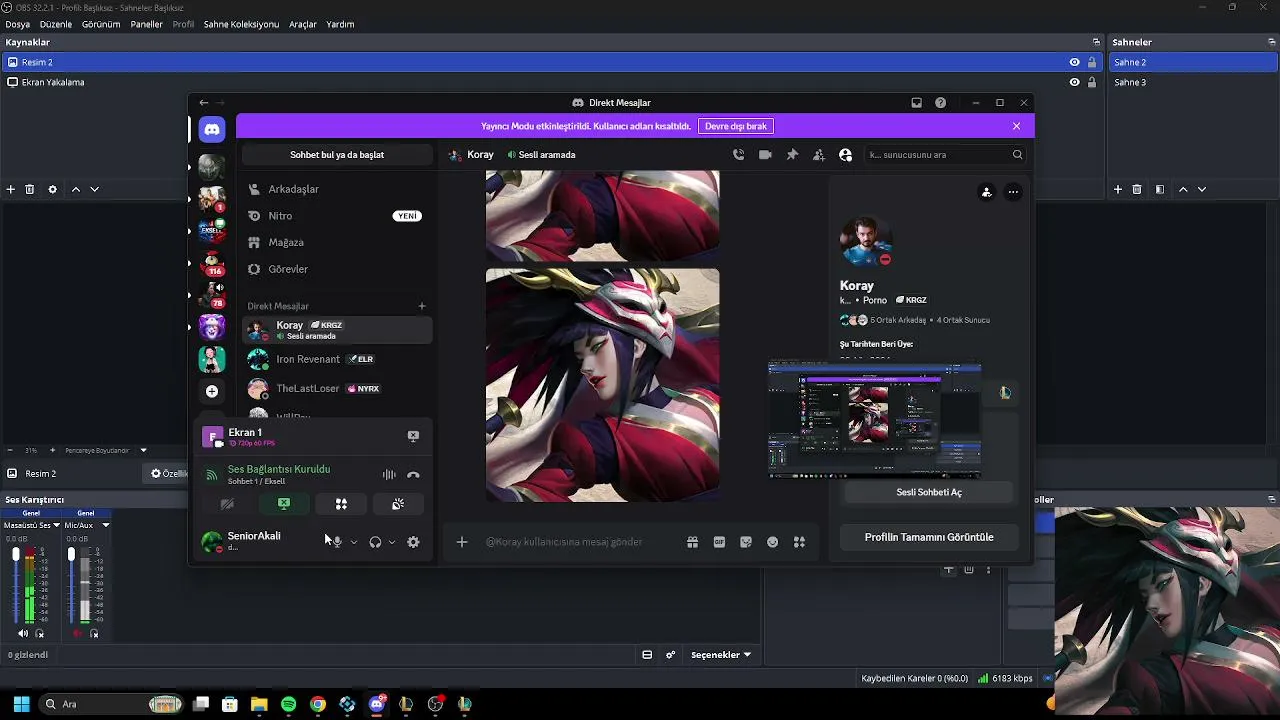Add a new source in OBS Kaynaklar
The width and height of the screenshot is (1280, 720).
click(x=11, y=189)
